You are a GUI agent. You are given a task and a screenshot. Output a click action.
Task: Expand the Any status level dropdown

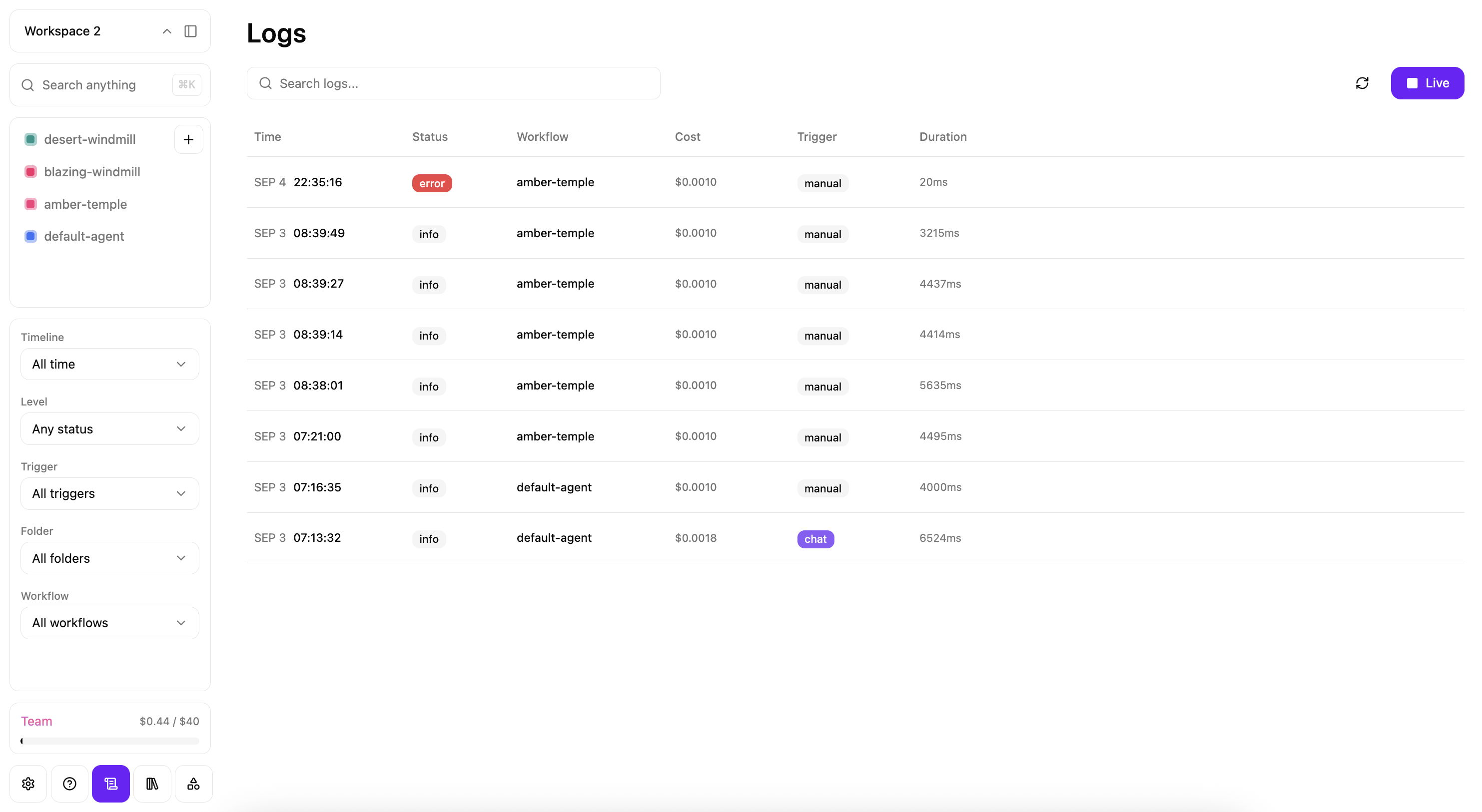click(109, 428)
